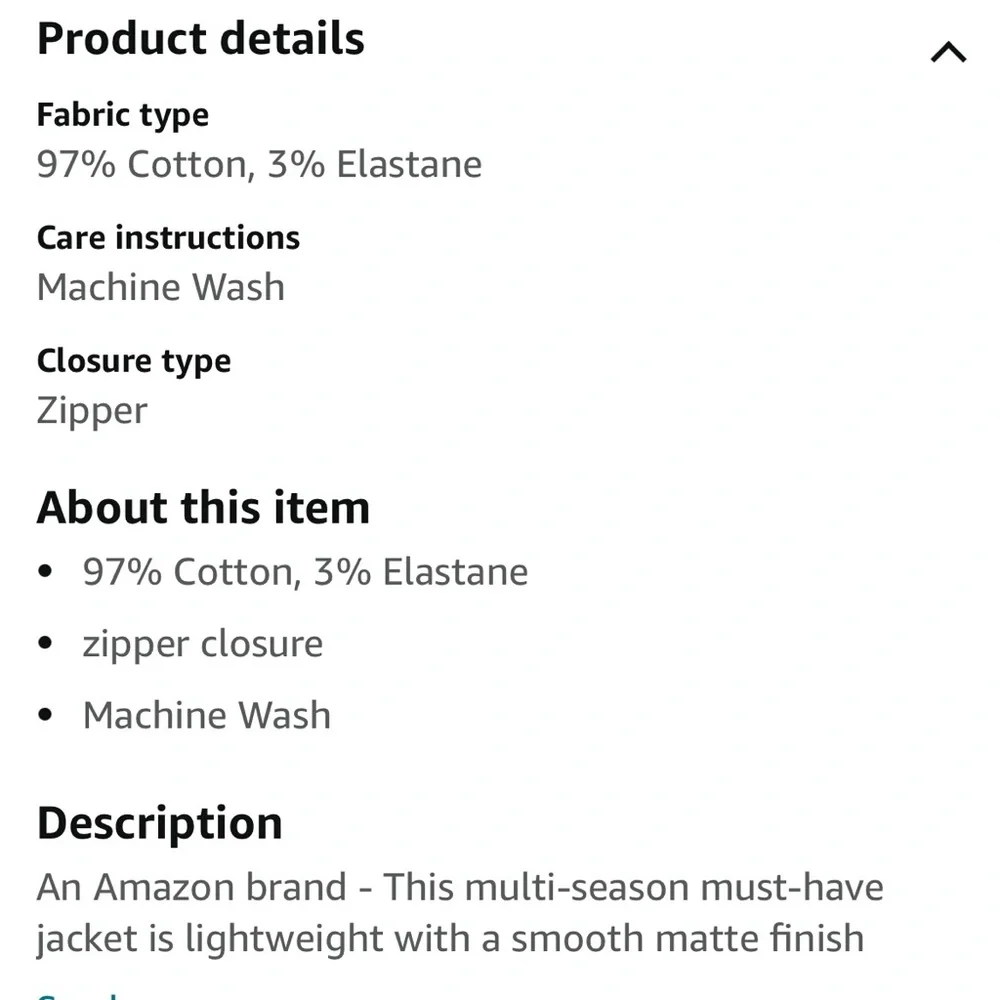The width and height of the screenshot is (1000, 1000).
Task: Click the Product details heading
Action: pos(200,40)
